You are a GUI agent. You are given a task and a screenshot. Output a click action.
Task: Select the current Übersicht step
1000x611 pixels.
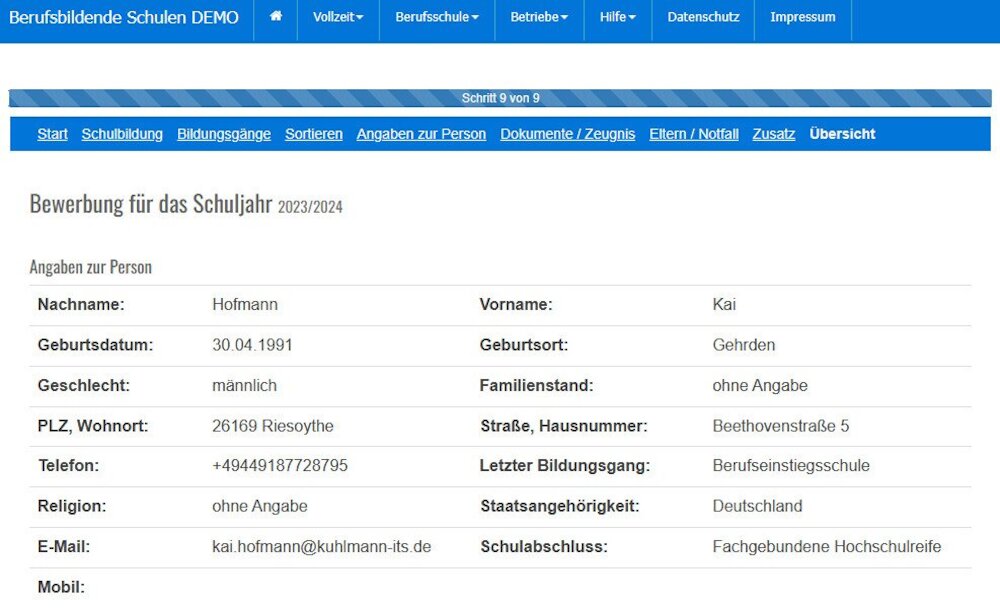tap(842, 134)
